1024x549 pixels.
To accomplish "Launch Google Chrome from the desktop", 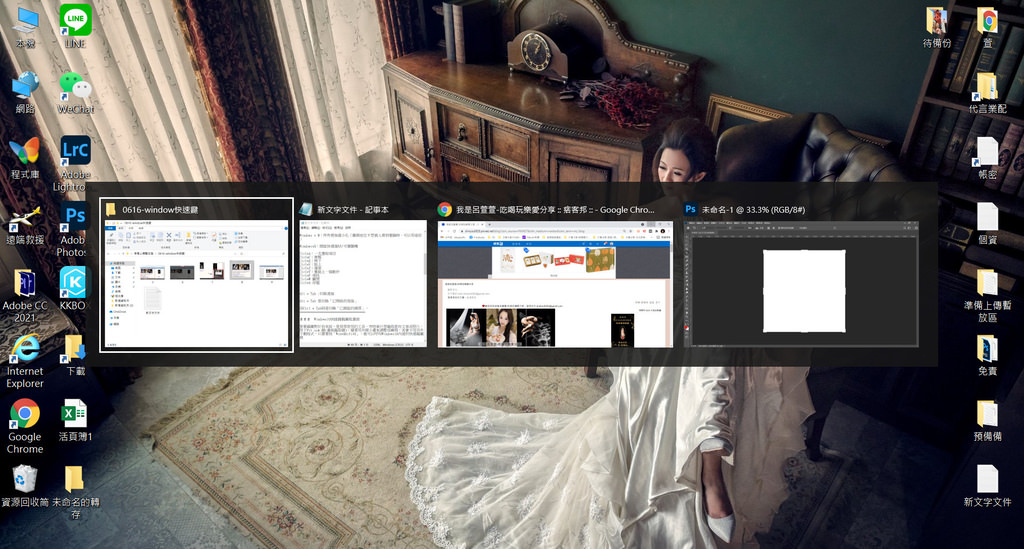I will [25, 426].
